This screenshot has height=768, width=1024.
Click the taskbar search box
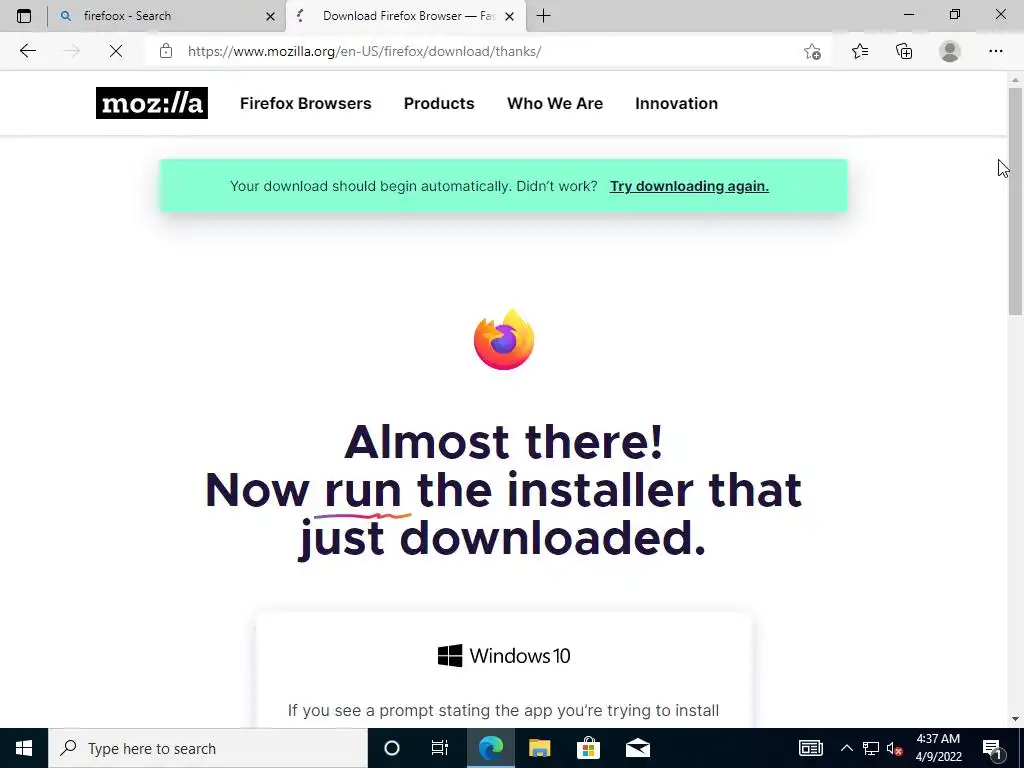point(208,748)
